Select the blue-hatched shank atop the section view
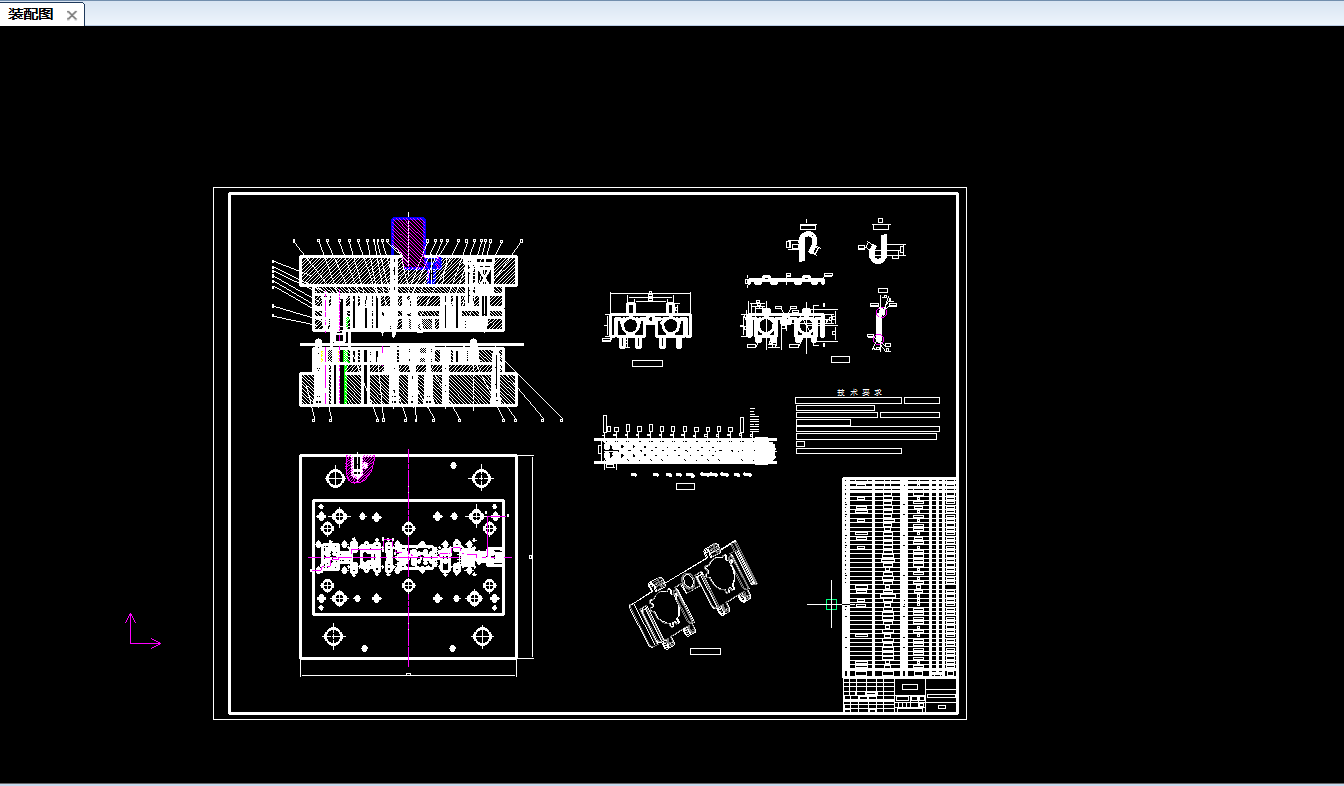Viewport: 1344px width, 786px height. [408, 241]
